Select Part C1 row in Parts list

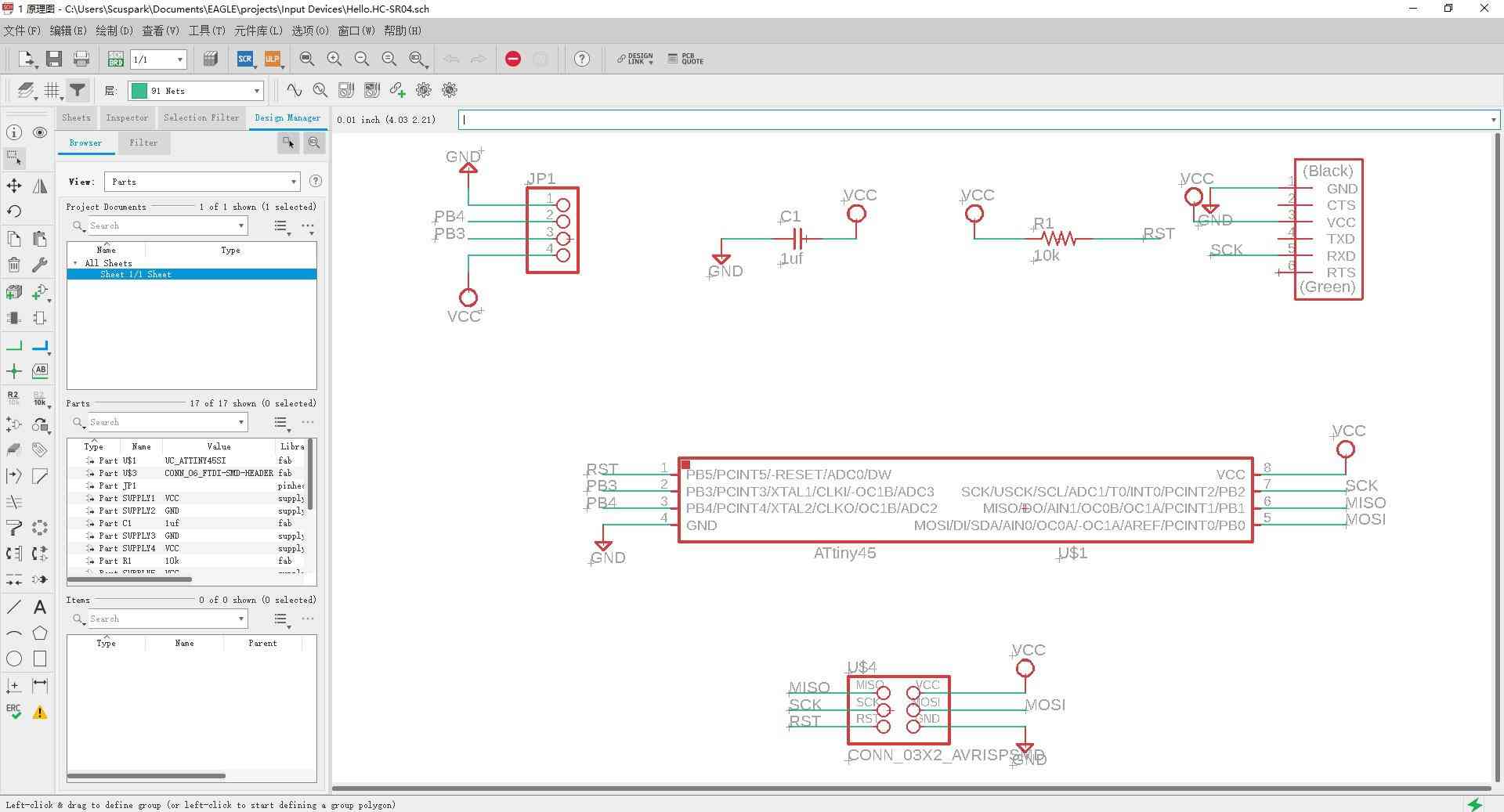click(187, 523)
